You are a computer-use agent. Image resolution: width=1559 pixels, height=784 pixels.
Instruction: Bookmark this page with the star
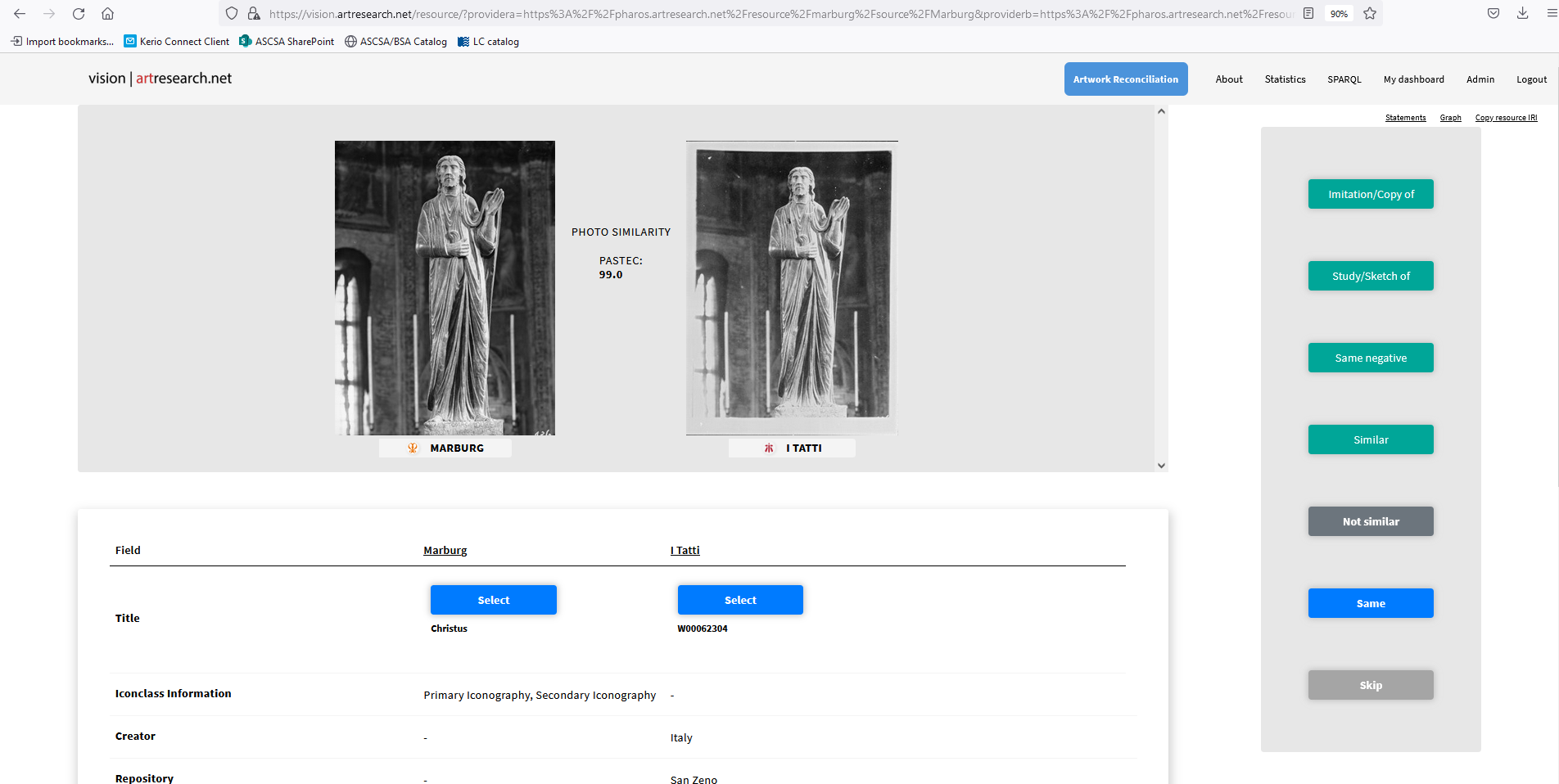tap(1370, 14)
